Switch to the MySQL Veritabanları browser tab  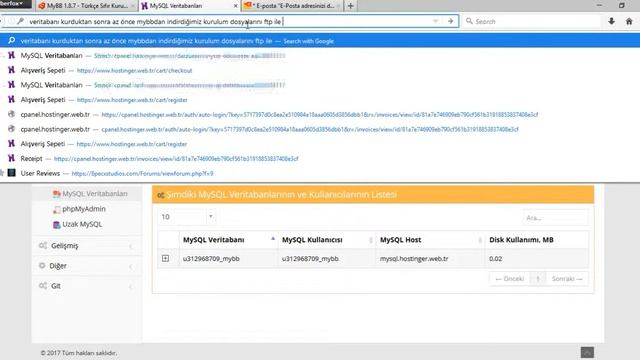190,6
